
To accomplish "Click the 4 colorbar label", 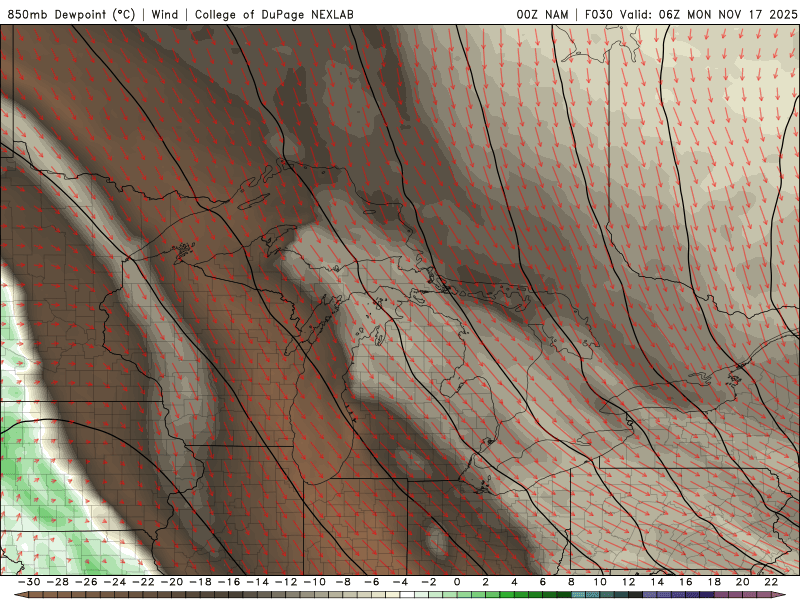I will [514, 582].
